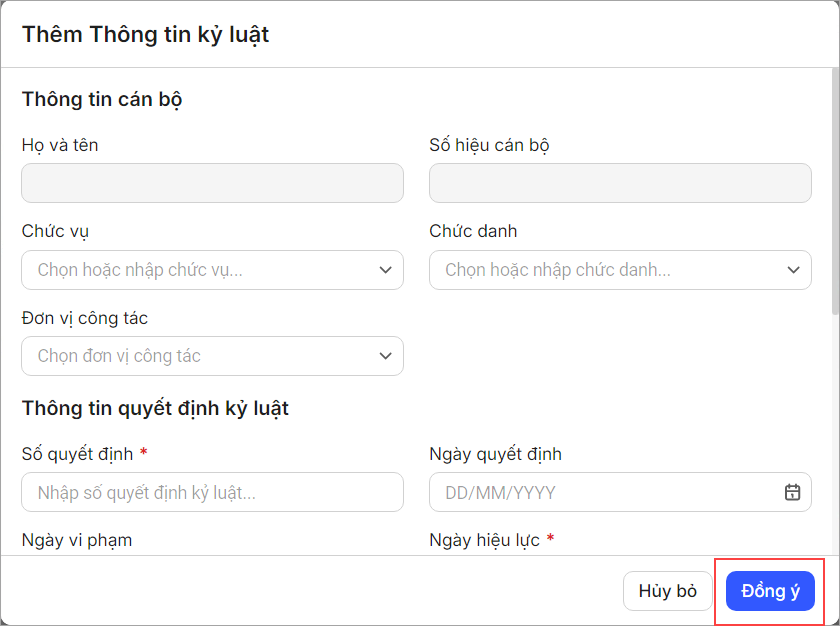The image size is (840, 626).
Task: Click the Ngày quyết định label
Action: coord(495,454)
